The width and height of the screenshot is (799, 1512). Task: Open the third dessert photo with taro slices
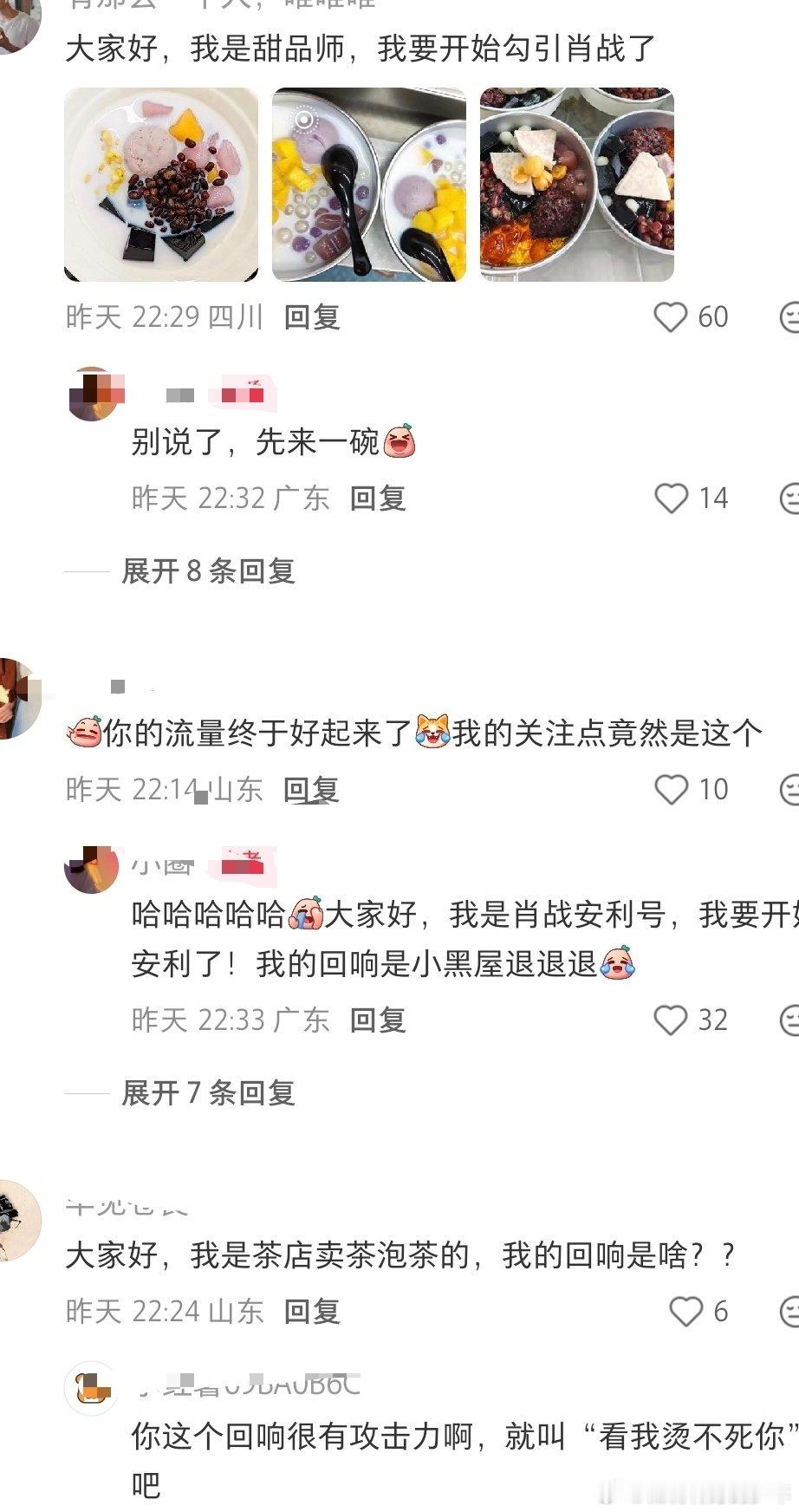pyautogui.click(x=577, y=185)
